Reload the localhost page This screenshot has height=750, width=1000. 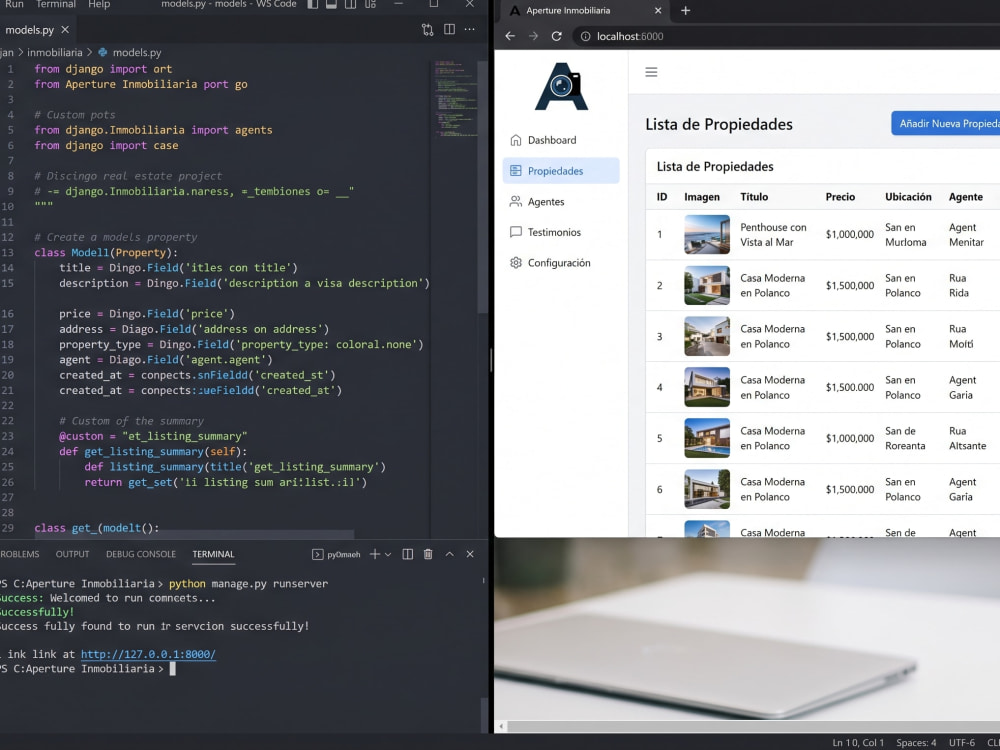[x=556, y=36]
